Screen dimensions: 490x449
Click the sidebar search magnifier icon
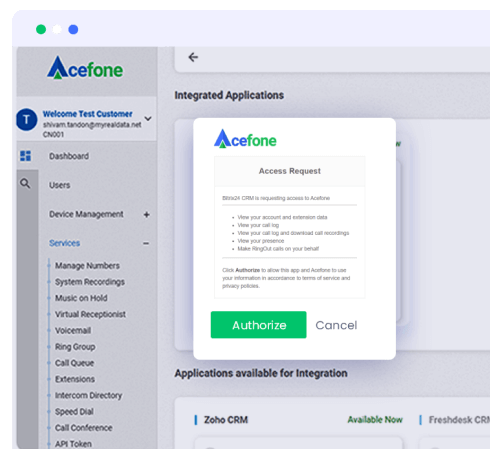click(x=25, y=183)
